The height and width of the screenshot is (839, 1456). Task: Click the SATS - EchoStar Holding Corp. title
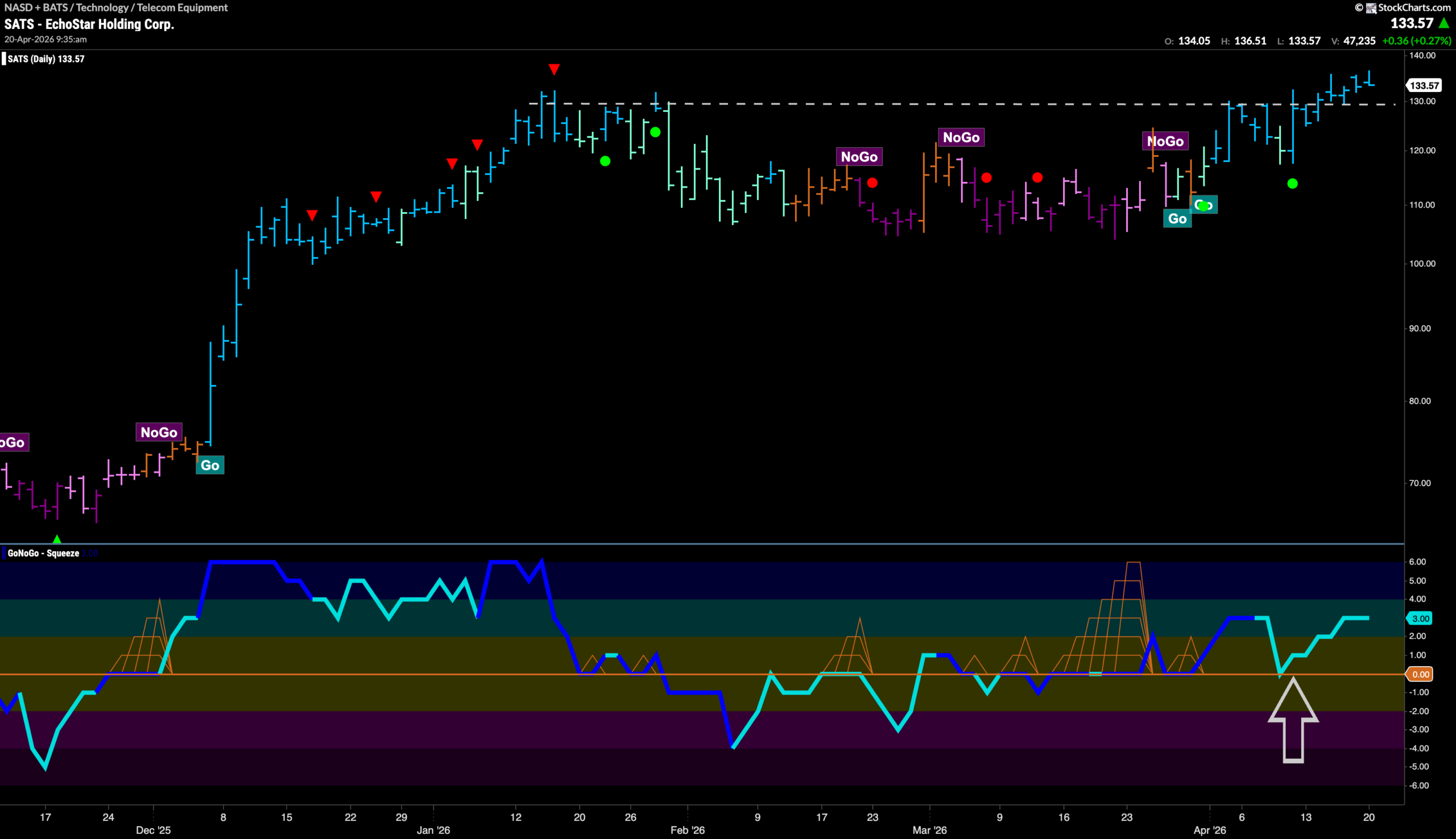89,24
